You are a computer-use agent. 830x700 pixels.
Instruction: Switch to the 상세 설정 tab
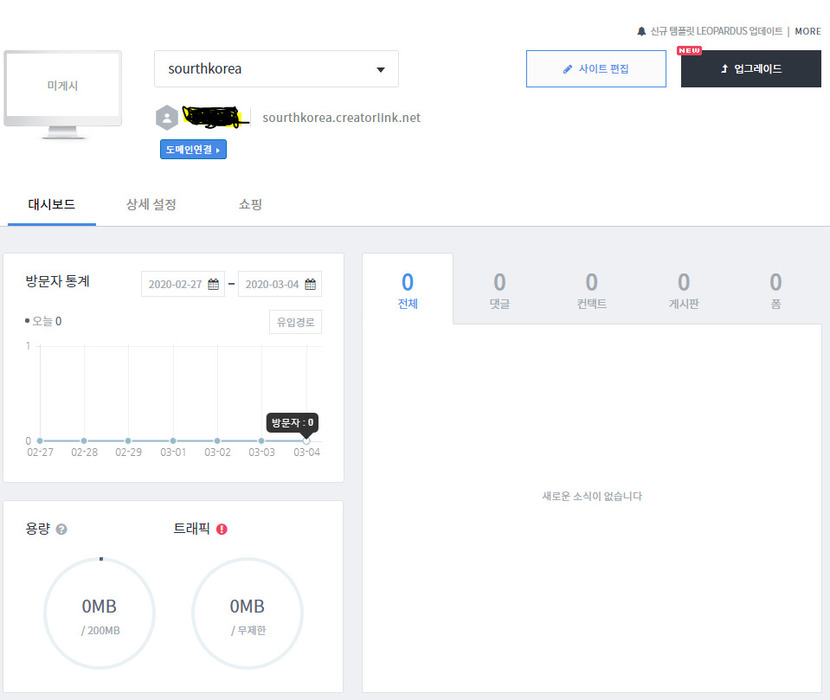coord(151,205)
